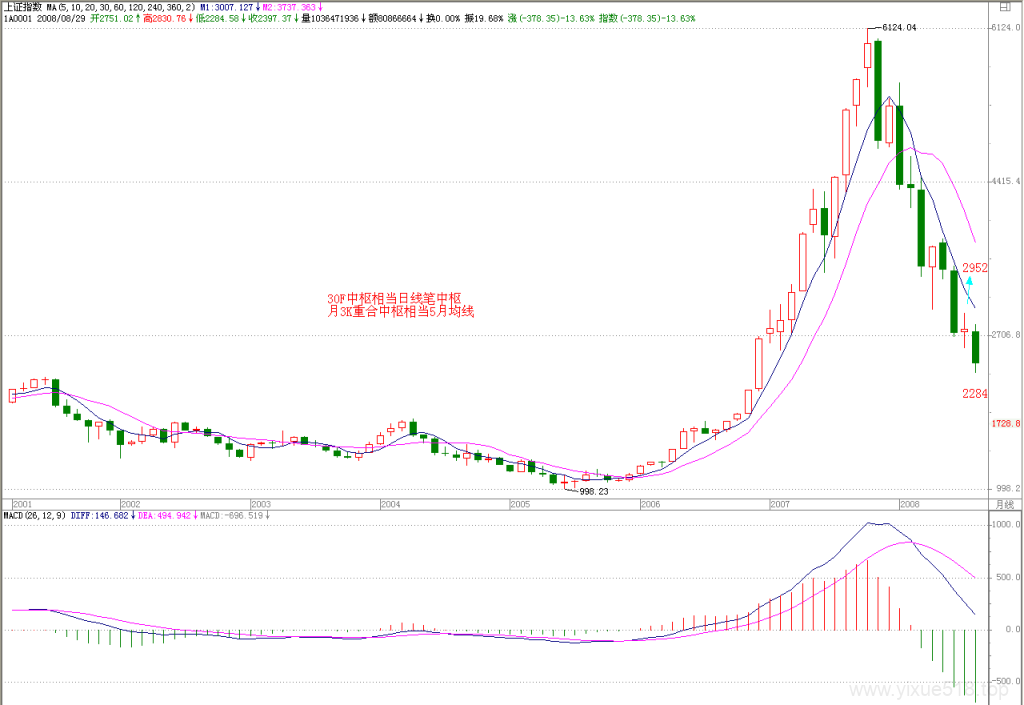
Task: Click the 上证指数 title label
Action: pos(23,7)
